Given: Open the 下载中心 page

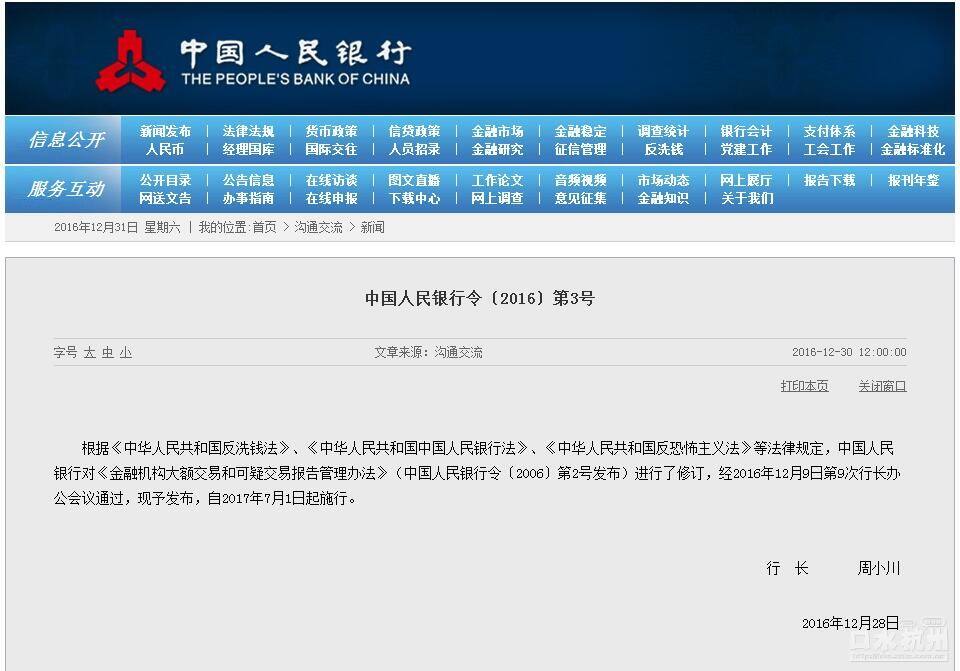Looking at the screenshot, I should click(414, 198).
